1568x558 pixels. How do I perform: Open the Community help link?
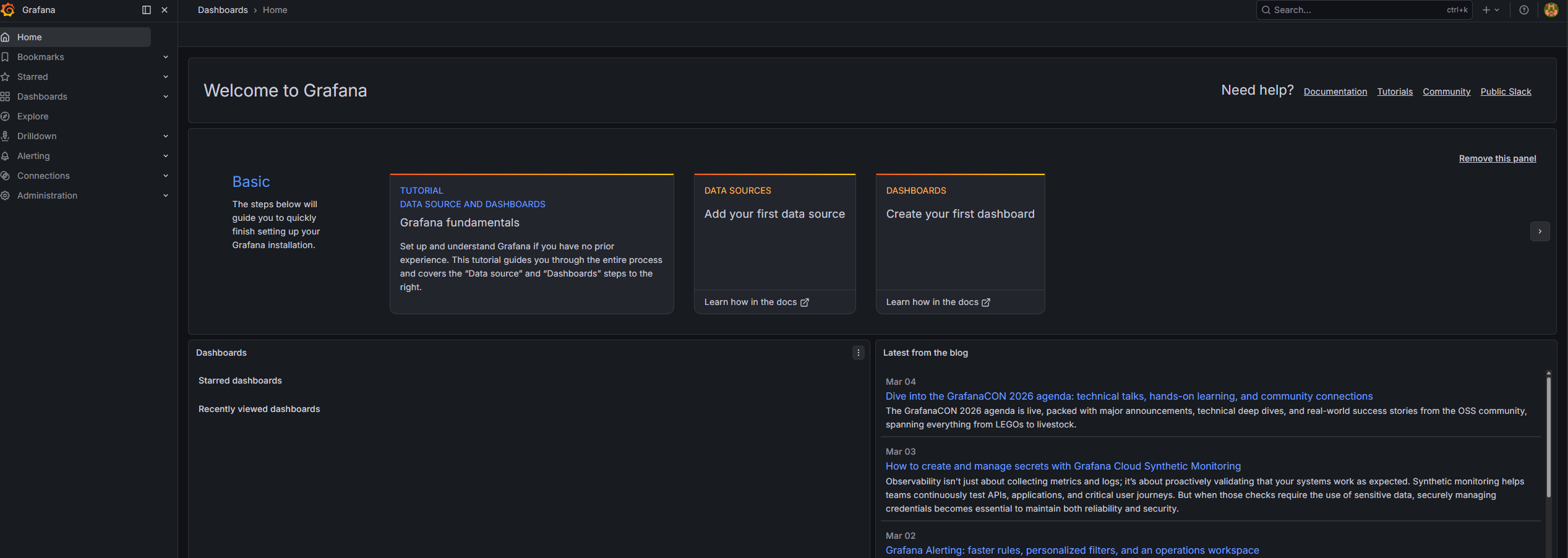(x=1447, y=92)
